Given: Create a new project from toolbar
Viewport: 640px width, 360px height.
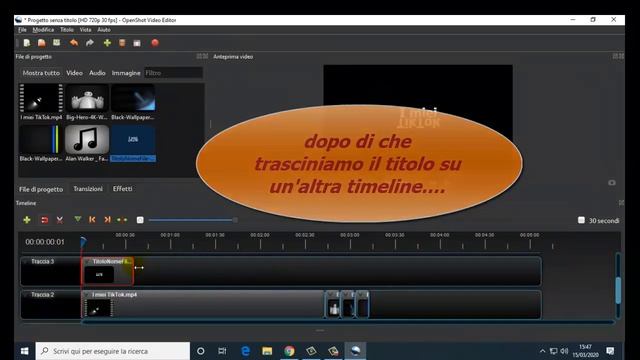Looking at the screenshot, I should [x=27, y=43].
